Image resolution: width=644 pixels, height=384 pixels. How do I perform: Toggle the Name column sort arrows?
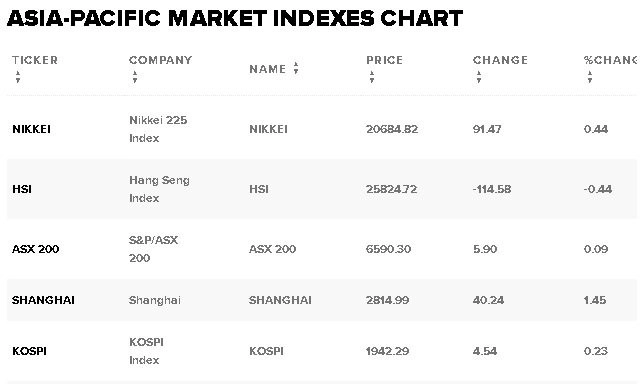pyautogui.click(x=296, y=68)
